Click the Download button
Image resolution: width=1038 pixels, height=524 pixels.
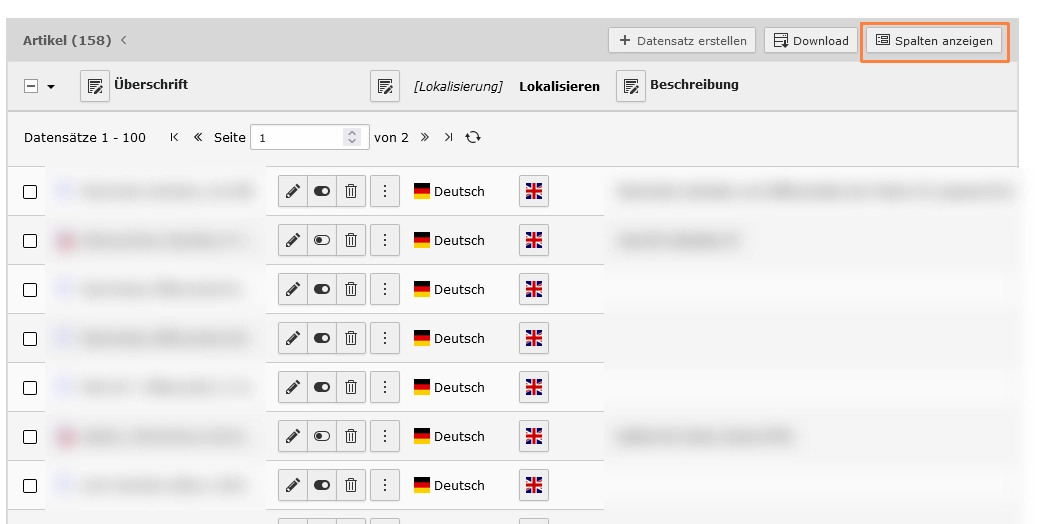click(x=811, y=40)
